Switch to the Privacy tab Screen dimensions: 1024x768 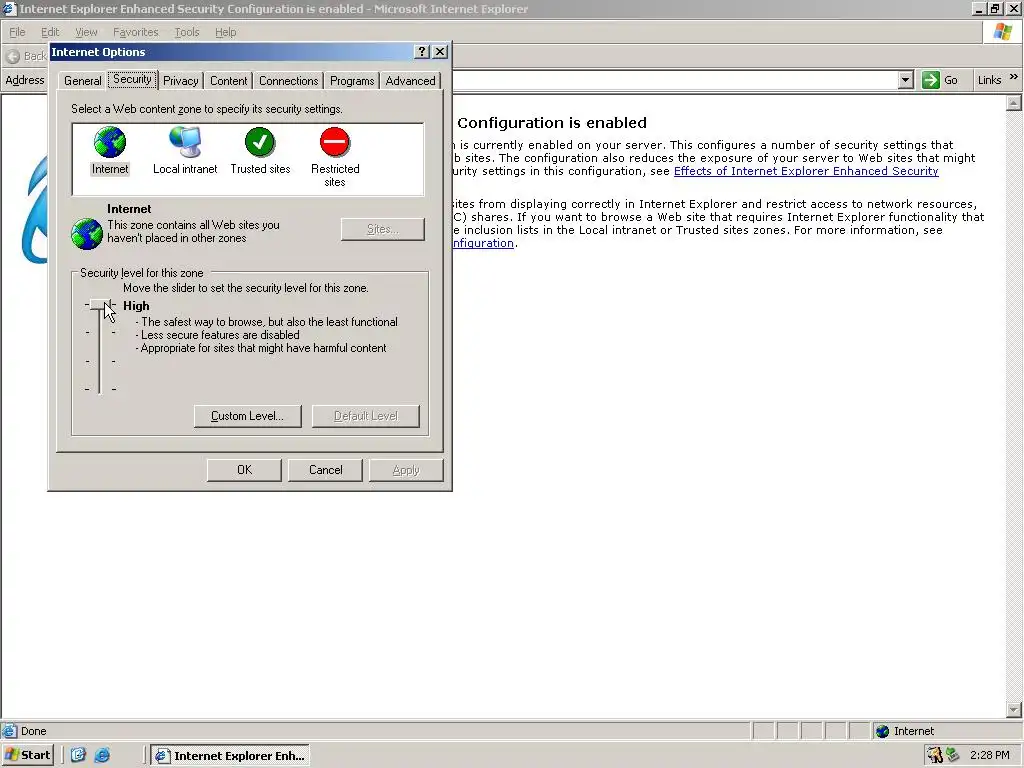coord(180,81)
